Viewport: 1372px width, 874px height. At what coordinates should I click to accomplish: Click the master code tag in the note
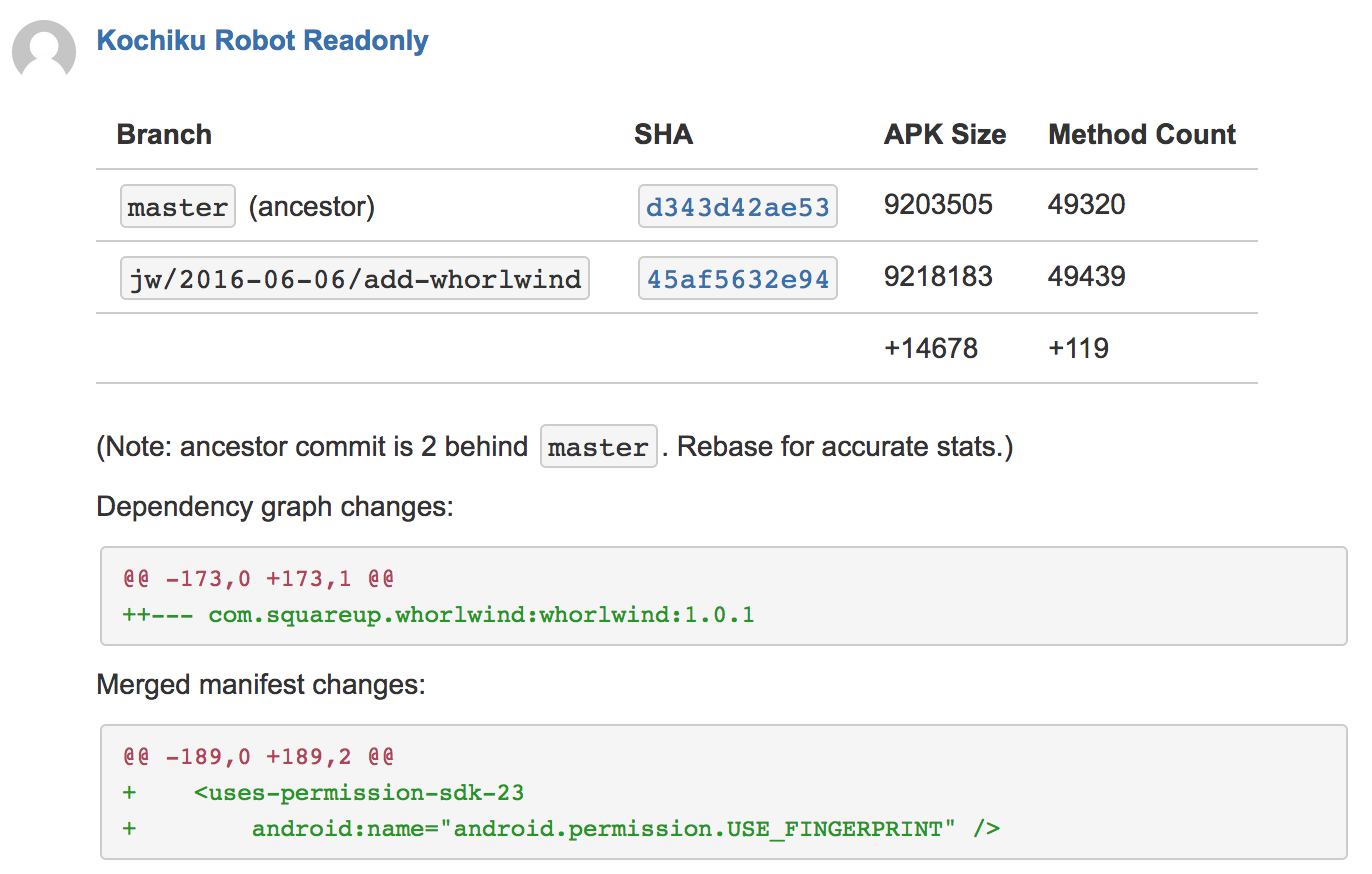click(x=598, y=447)
